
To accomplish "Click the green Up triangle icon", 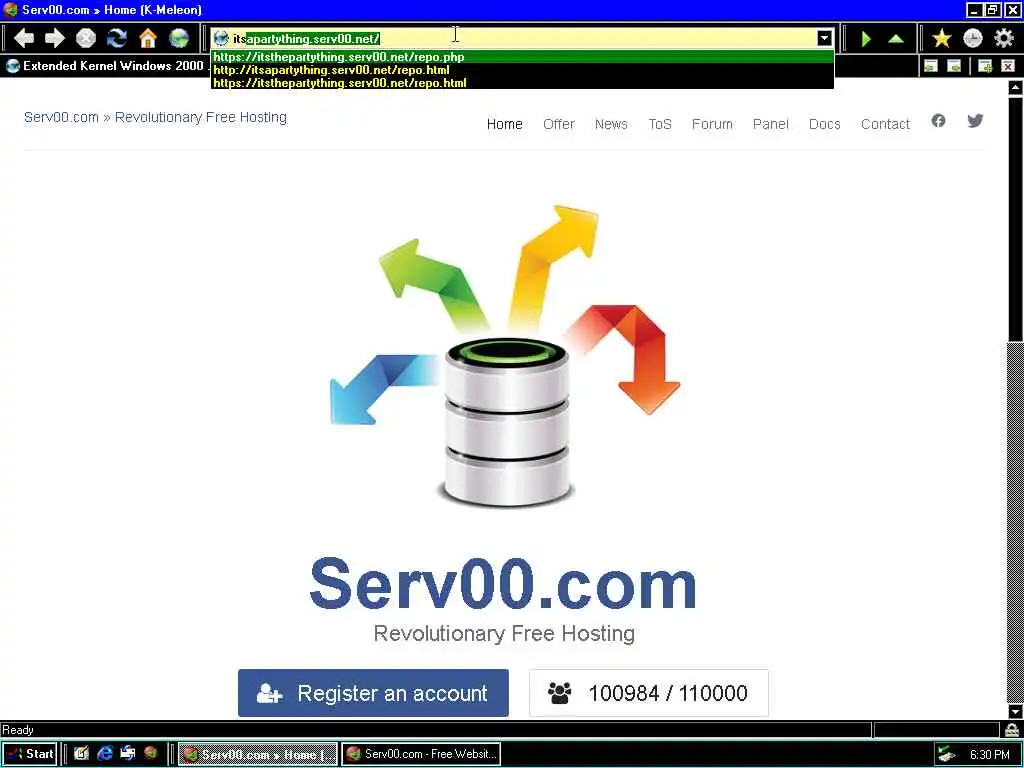I will [896, 39].
